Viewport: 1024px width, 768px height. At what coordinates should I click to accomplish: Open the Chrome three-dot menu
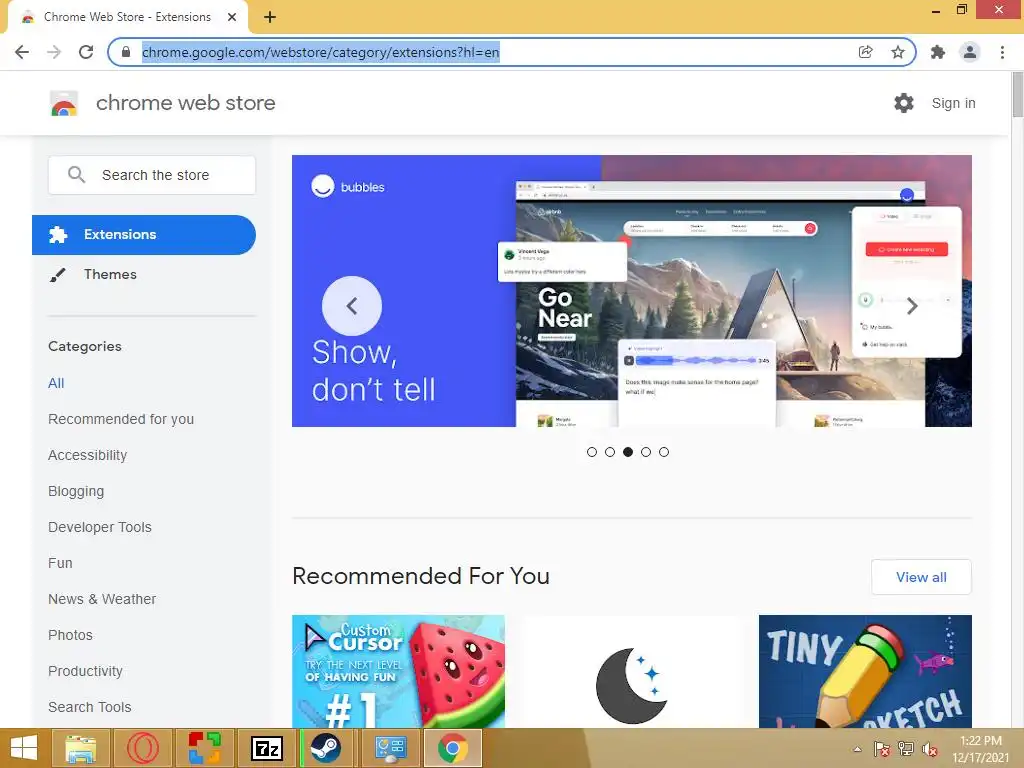click(x=1002, y=52)
